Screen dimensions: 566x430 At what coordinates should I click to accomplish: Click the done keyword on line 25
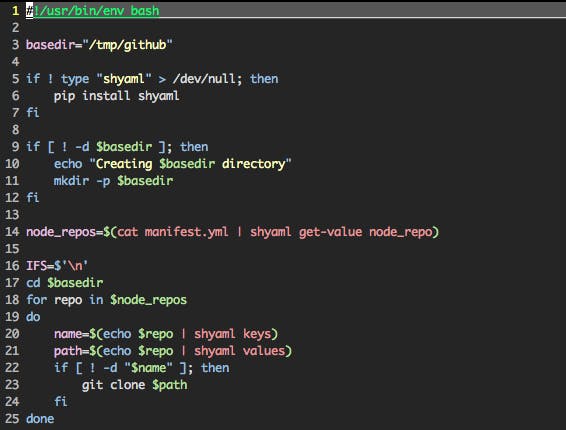40,419
